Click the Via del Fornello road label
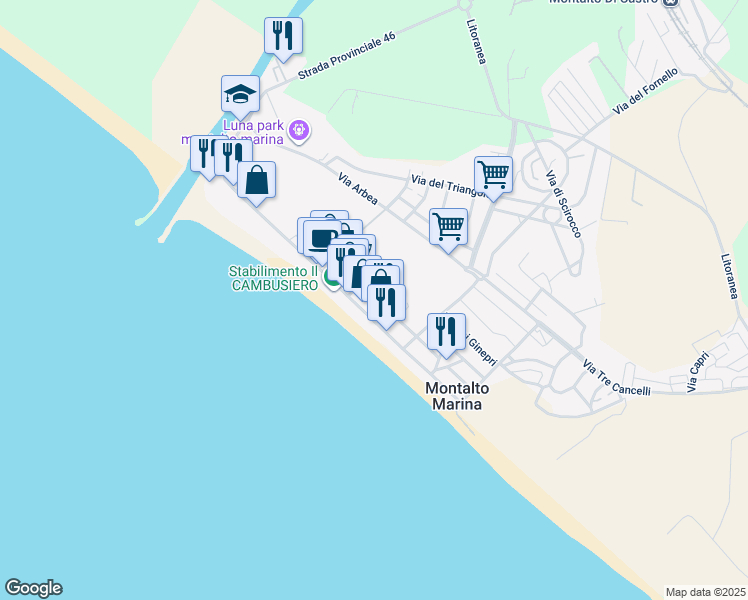 pos(645,91)
